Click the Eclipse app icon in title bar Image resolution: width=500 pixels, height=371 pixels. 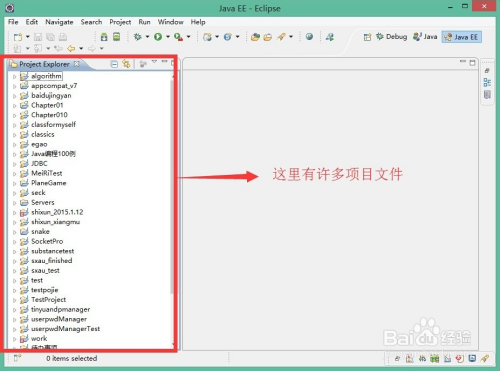point(10,8)
